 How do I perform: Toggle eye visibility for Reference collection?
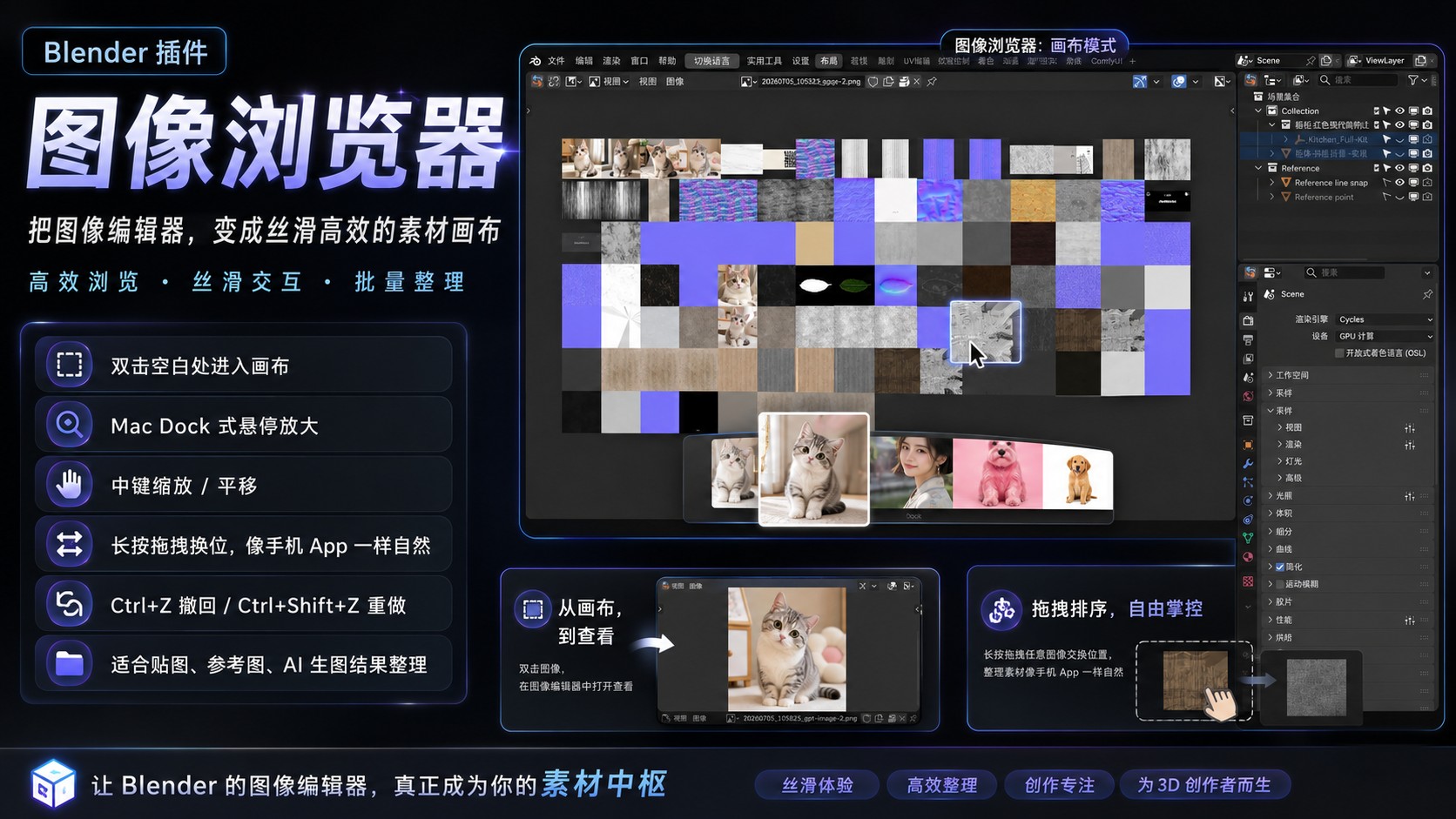click(1399, 168)
